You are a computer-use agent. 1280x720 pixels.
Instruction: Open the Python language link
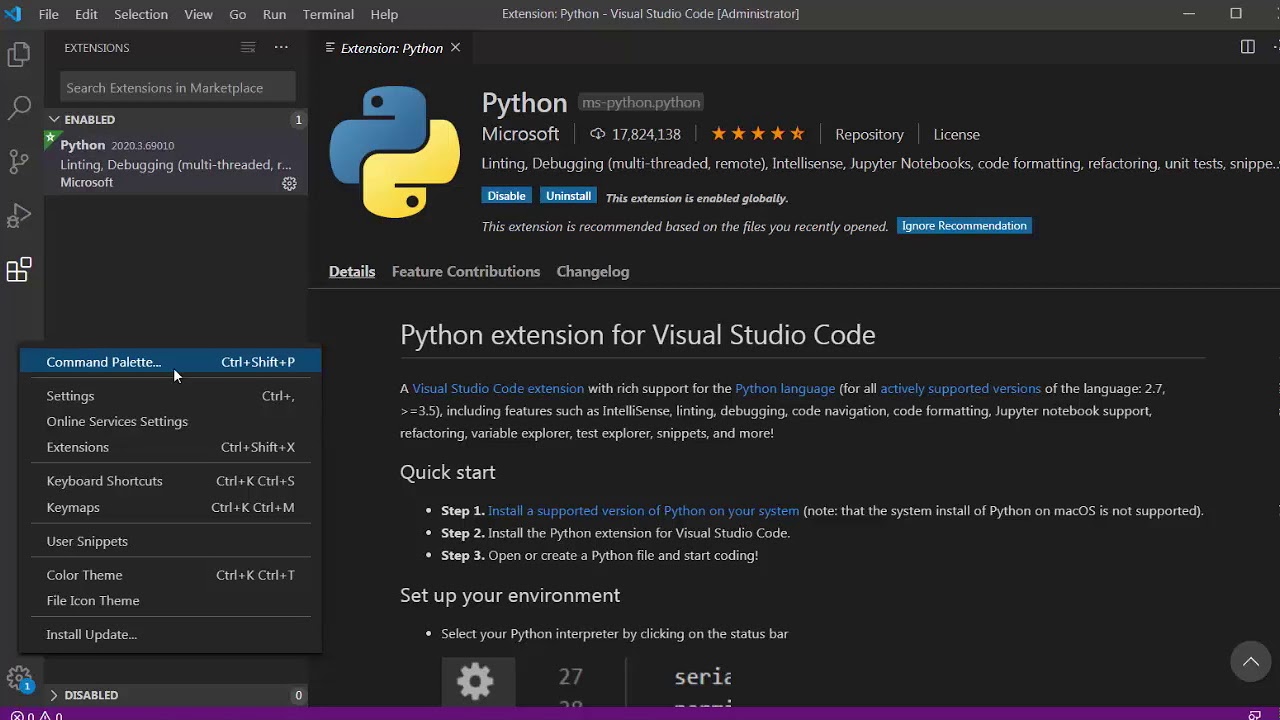pyautogui.click(x=785, y=388)
